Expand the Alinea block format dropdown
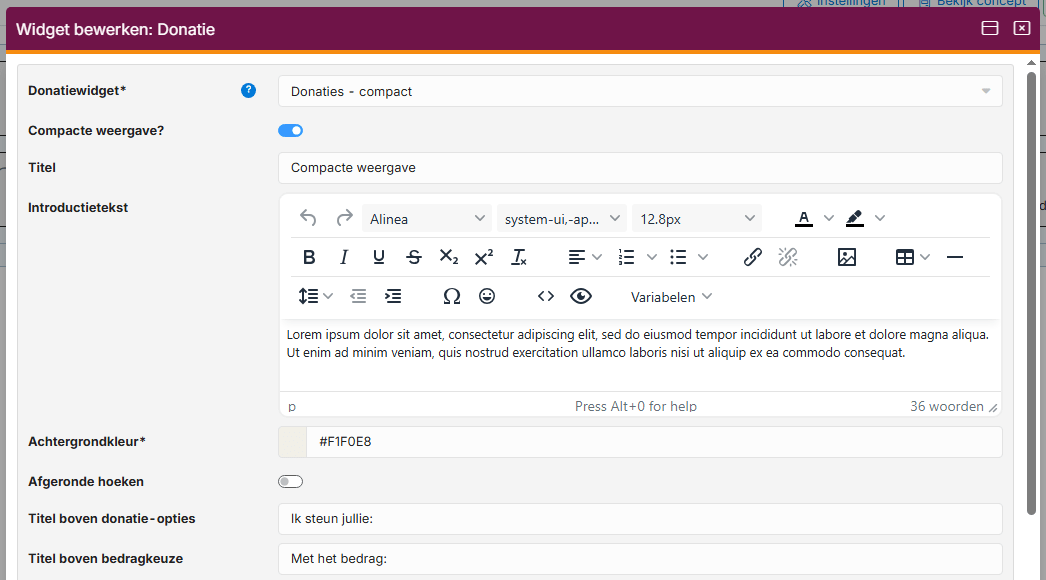Image resolution: width=1046 pixels, height=580 pixels. pos(427,219)
